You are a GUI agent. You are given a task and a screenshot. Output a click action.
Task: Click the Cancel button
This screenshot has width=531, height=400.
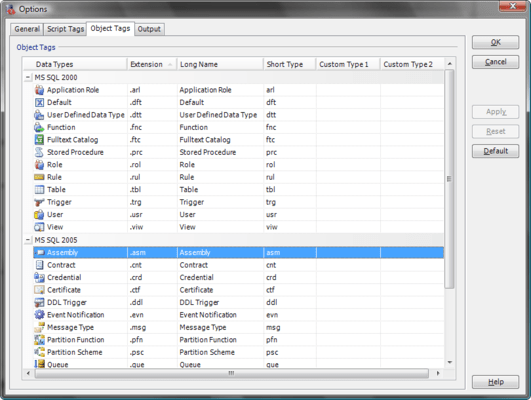tap(495, 62)
